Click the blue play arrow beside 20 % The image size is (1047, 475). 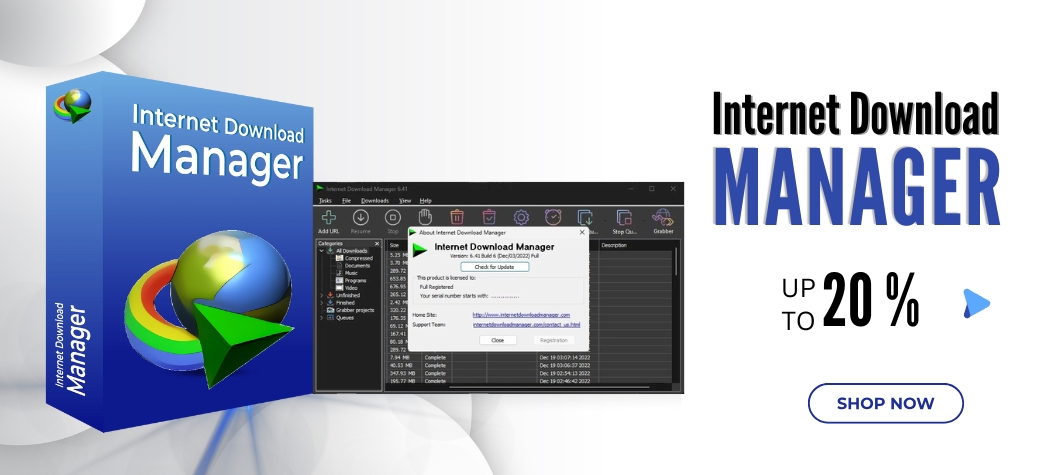pos(976,303)
